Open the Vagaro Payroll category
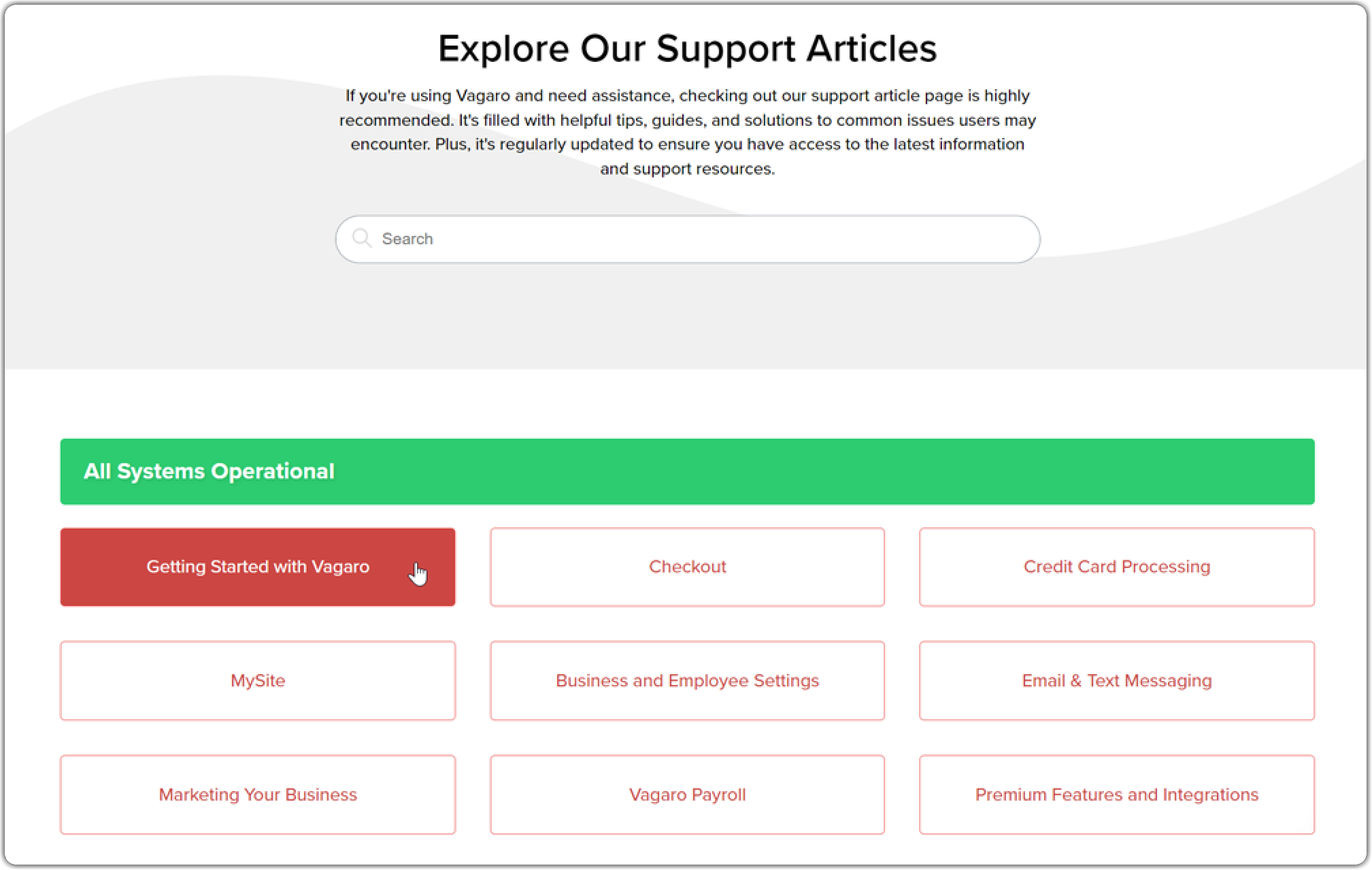 (x=687, y=794)
